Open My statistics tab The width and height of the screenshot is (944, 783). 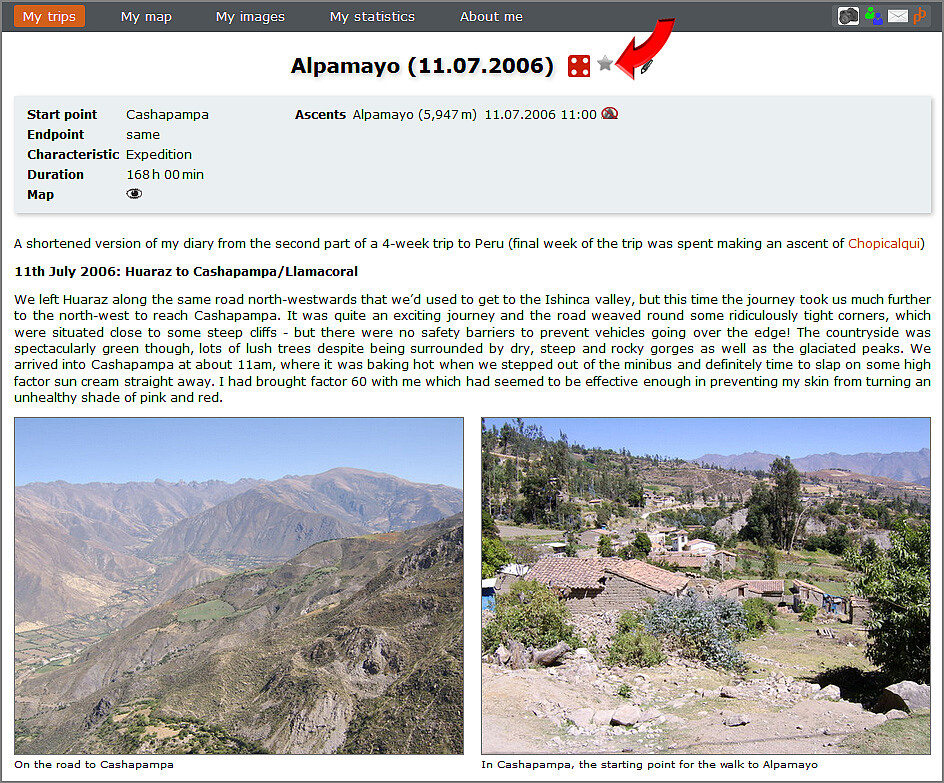coord(372,16)
